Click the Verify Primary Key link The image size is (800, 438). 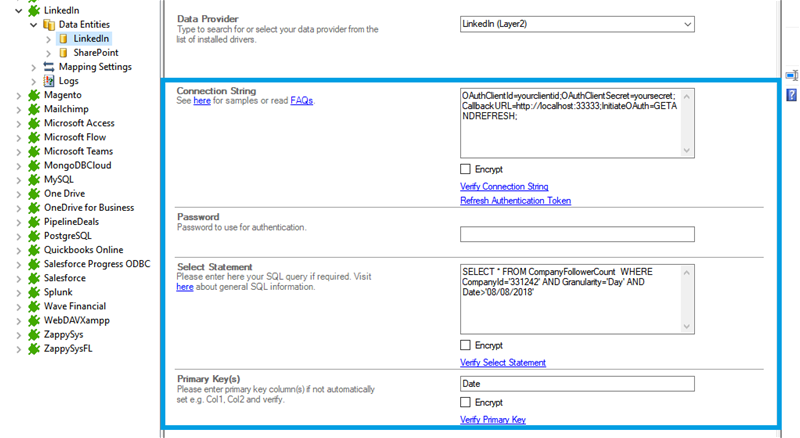click(x=493, y=420)
